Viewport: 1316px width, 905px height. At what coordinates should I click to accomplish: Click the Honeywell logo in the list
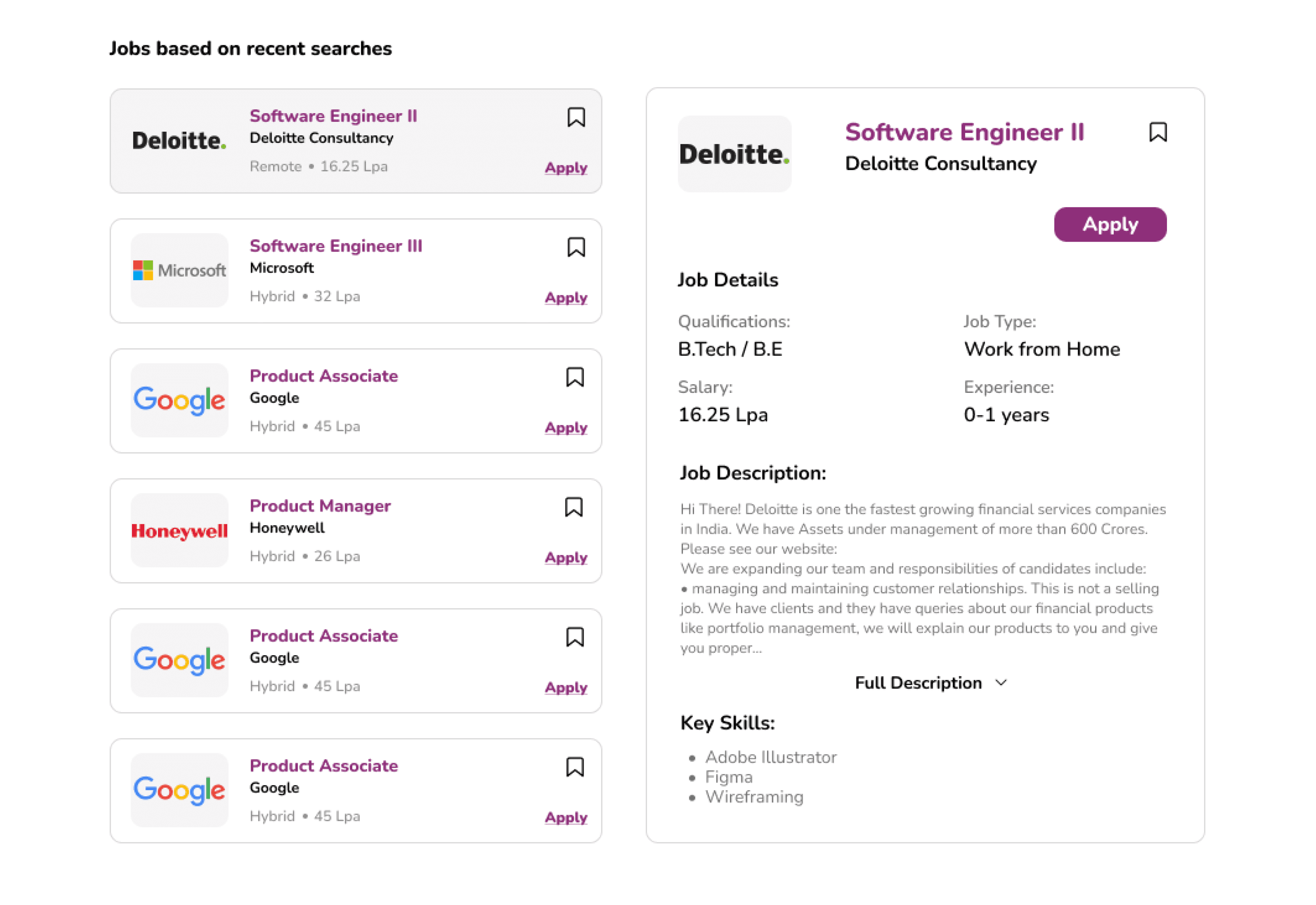pyautogui.click(x=180, y=531)
